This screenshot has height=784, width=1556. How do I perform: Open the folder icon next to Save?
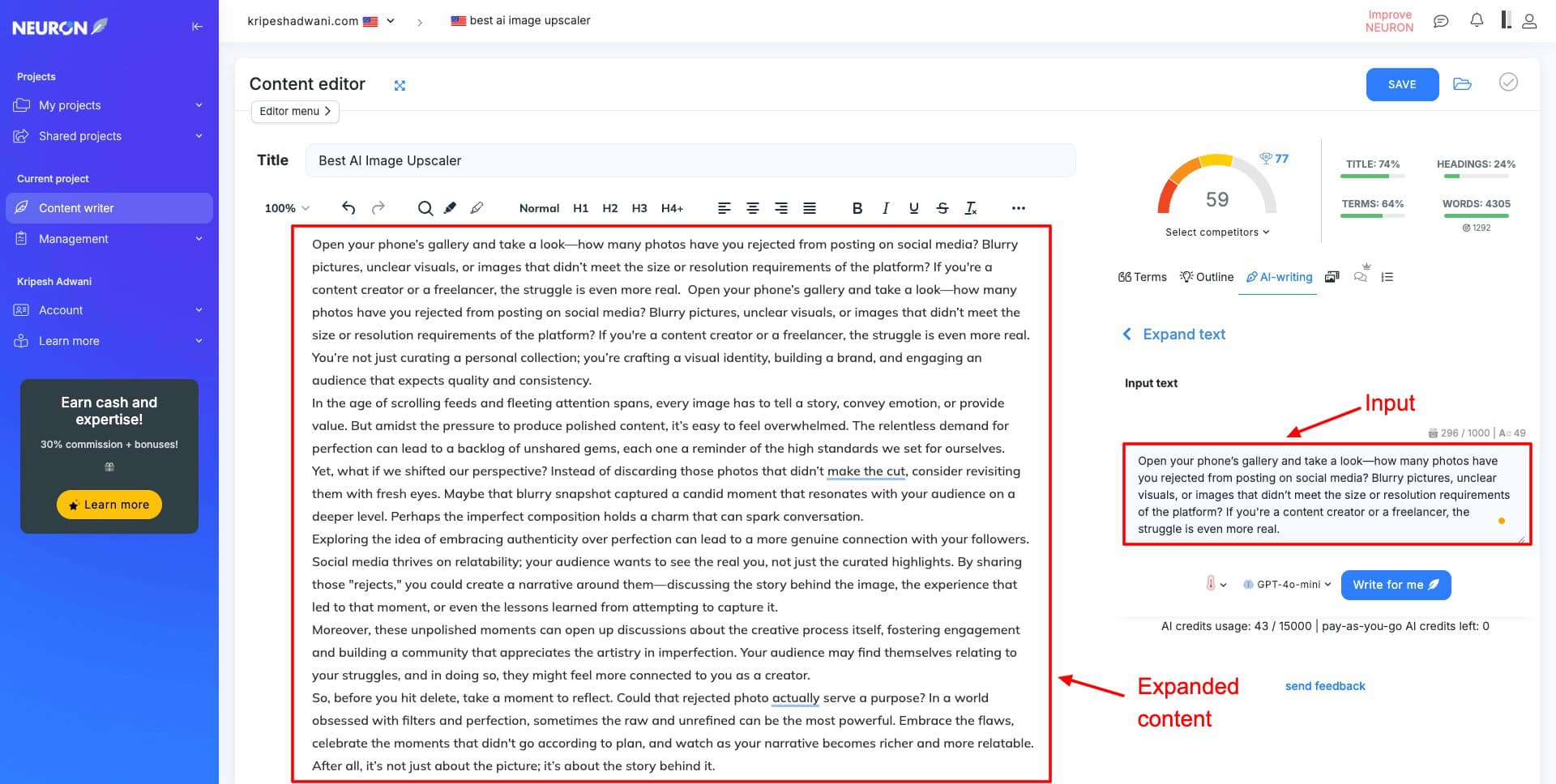(x=1462, y=84)
